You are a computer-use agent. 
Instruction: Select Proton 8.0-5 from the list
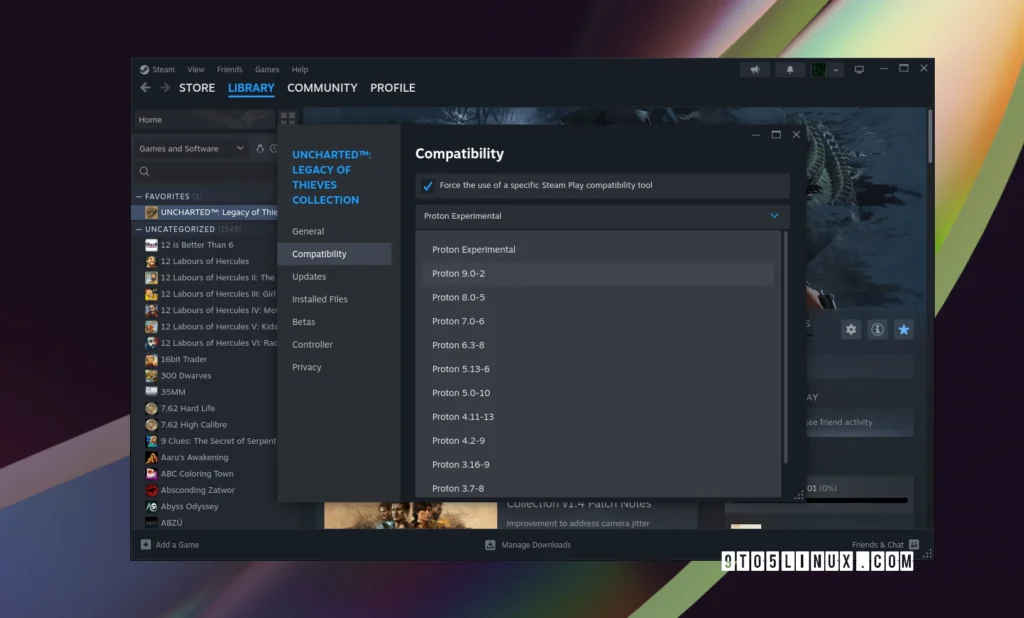[x=598, y=297]
